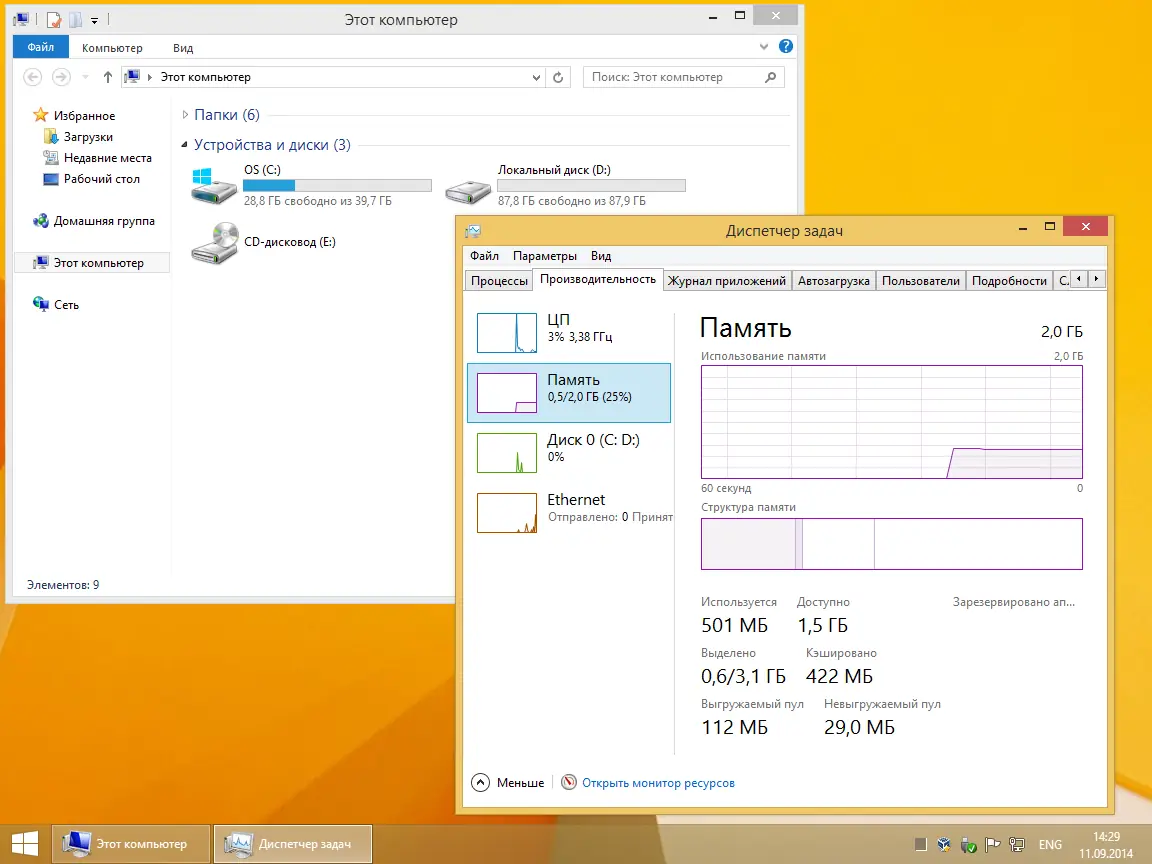Image resolution: width=1152 pixels, height=864 pixels.
Task: Click Этот компьютер taskbar button
Action: [x=131, y=843]
